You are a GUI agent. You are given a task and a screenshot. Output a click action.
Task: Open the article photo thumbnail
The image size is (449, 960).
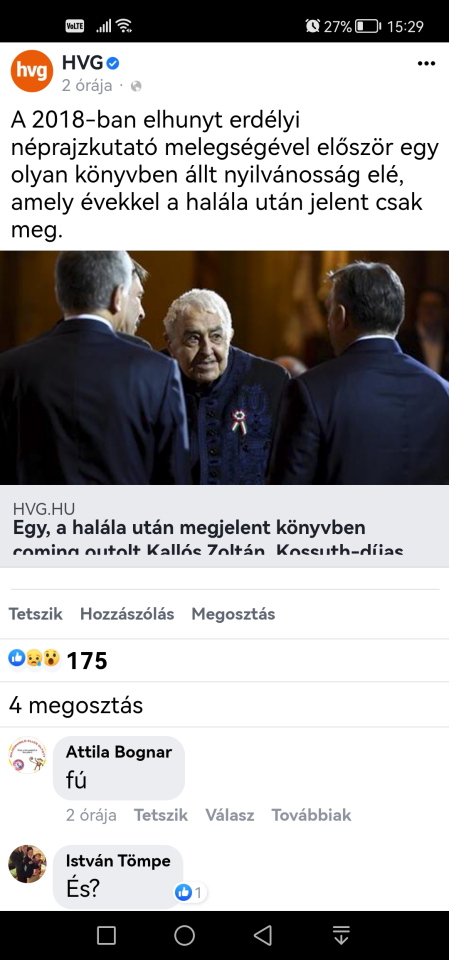tap(224, 367)
